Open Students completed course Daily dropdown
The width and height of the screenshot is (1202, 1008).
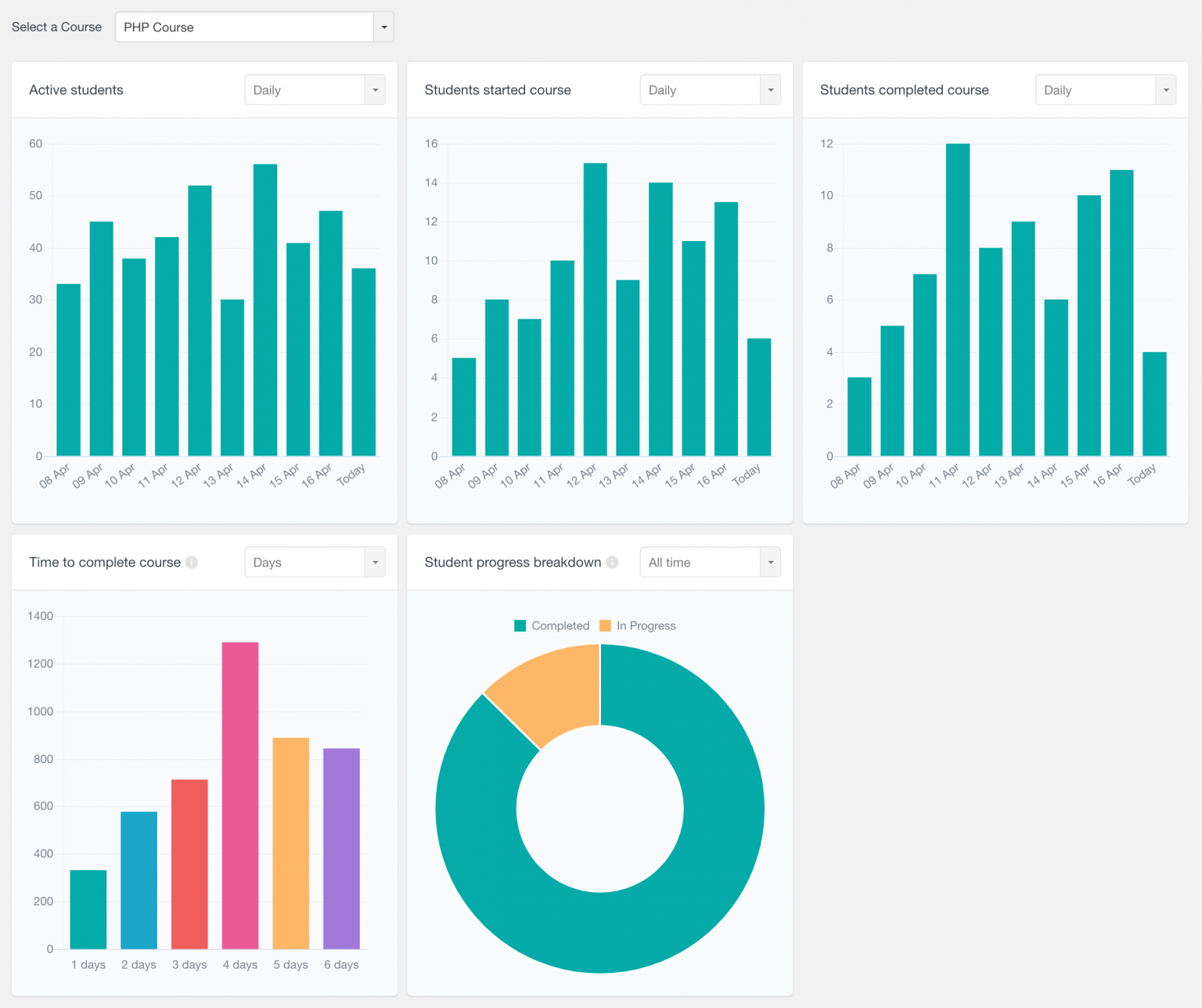[1105, 90]
